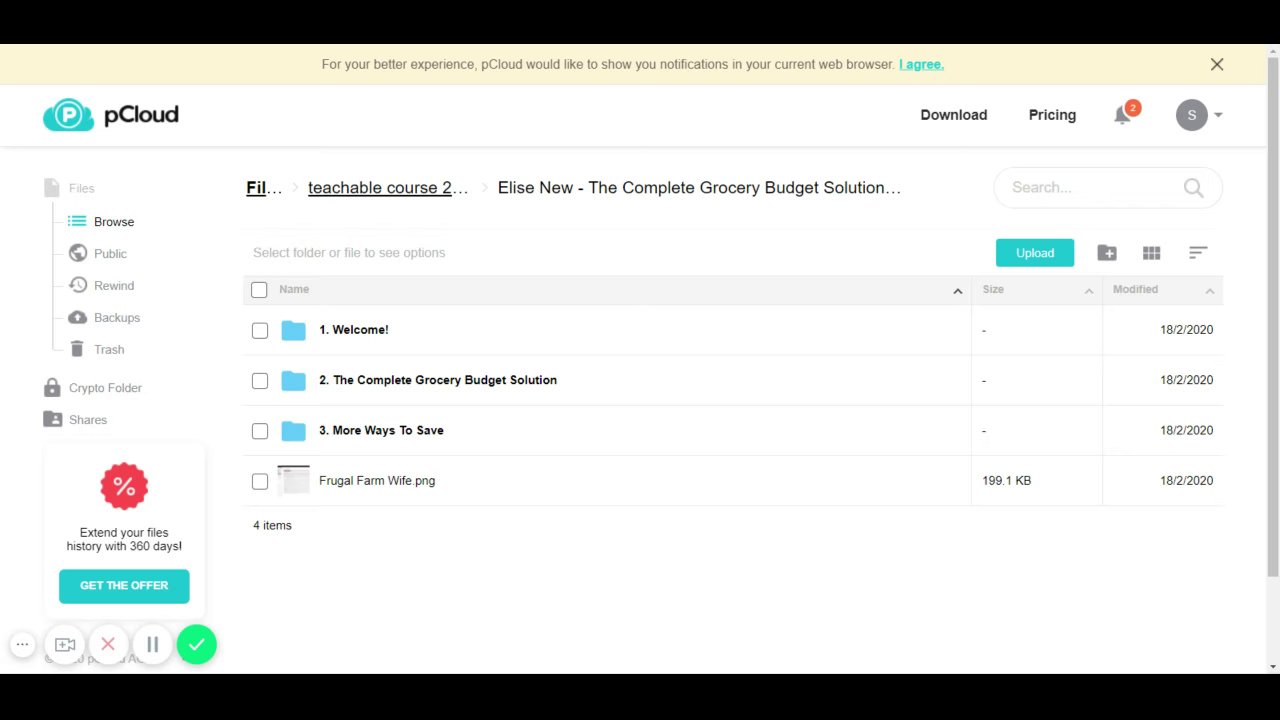
Task: Click the Browse list icon
Action: (x=77, y=221)
